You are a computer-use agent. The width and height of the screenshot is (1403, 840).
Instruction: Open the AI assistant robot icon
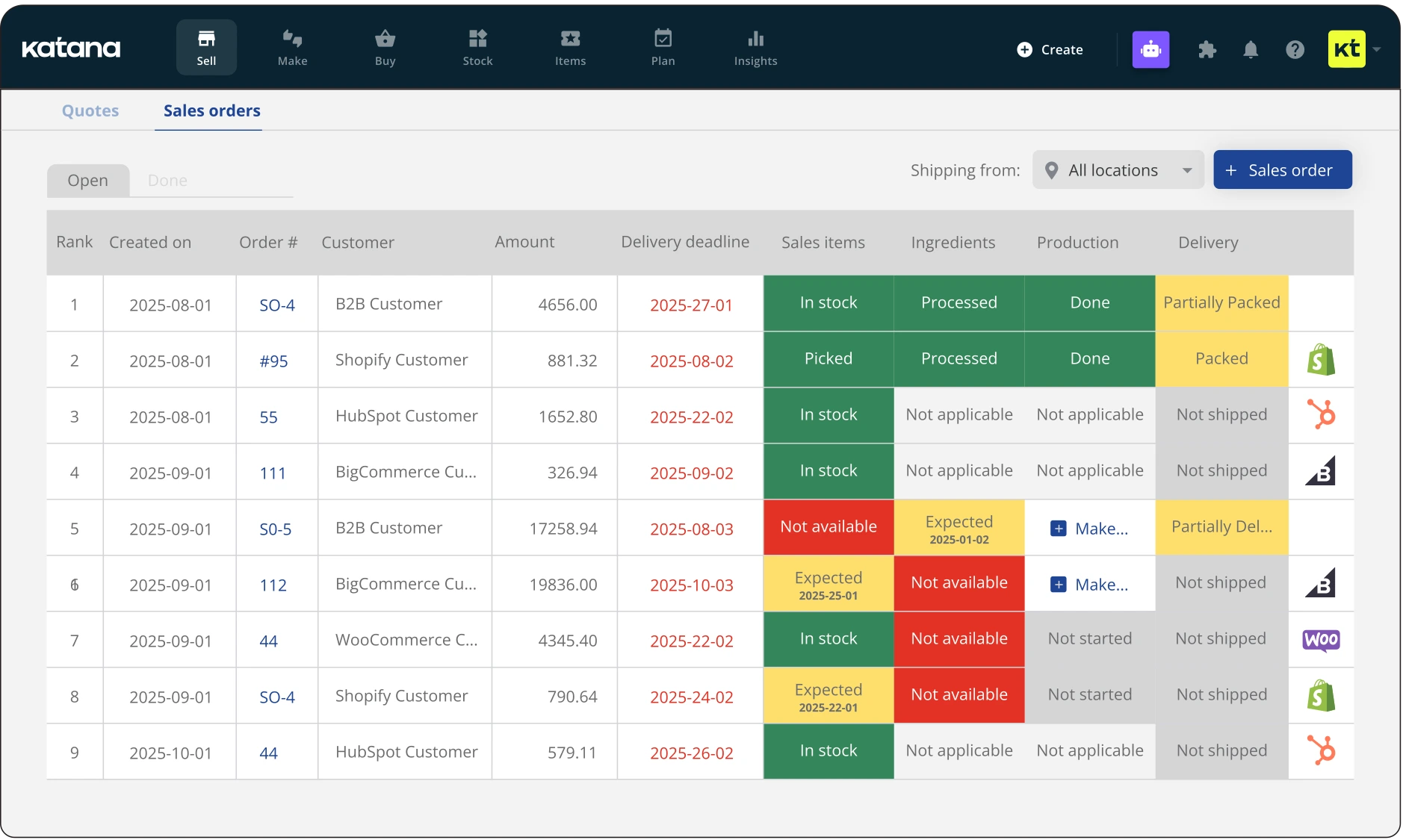tap(1150, 49)
